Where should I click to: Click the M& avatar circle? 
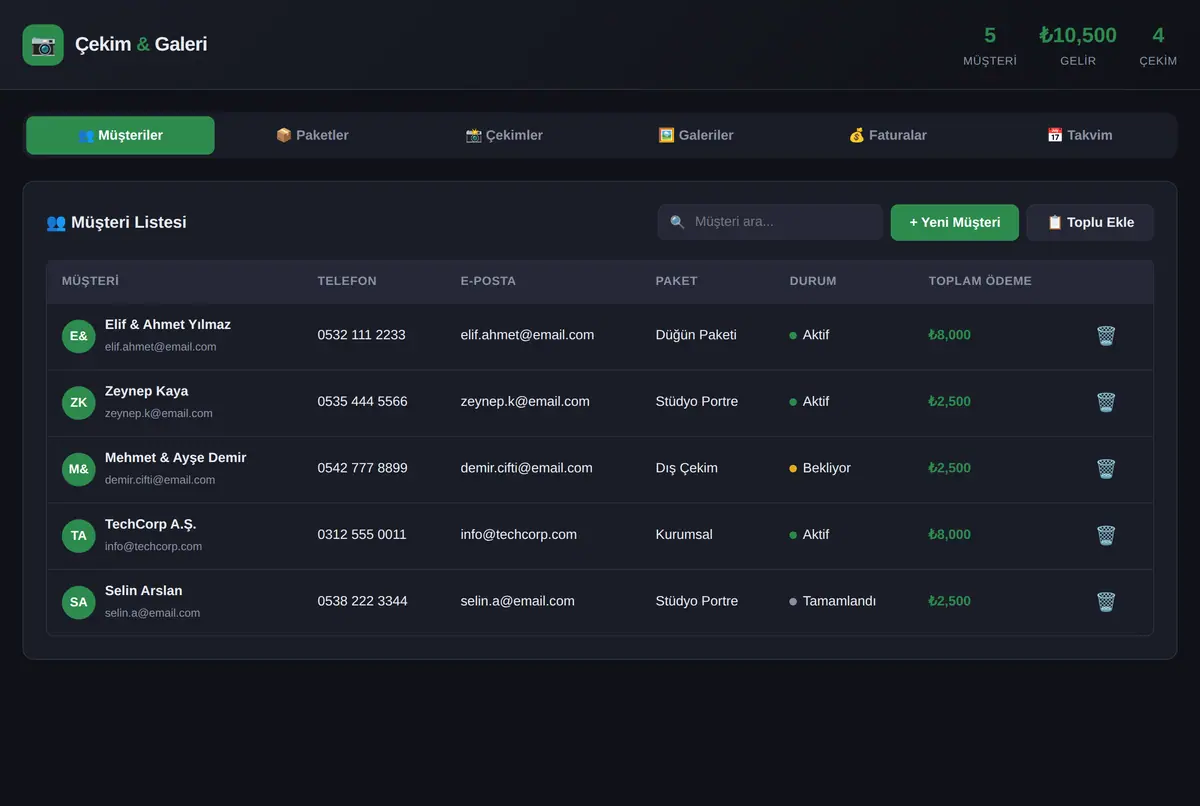click(x=79, y=469)
